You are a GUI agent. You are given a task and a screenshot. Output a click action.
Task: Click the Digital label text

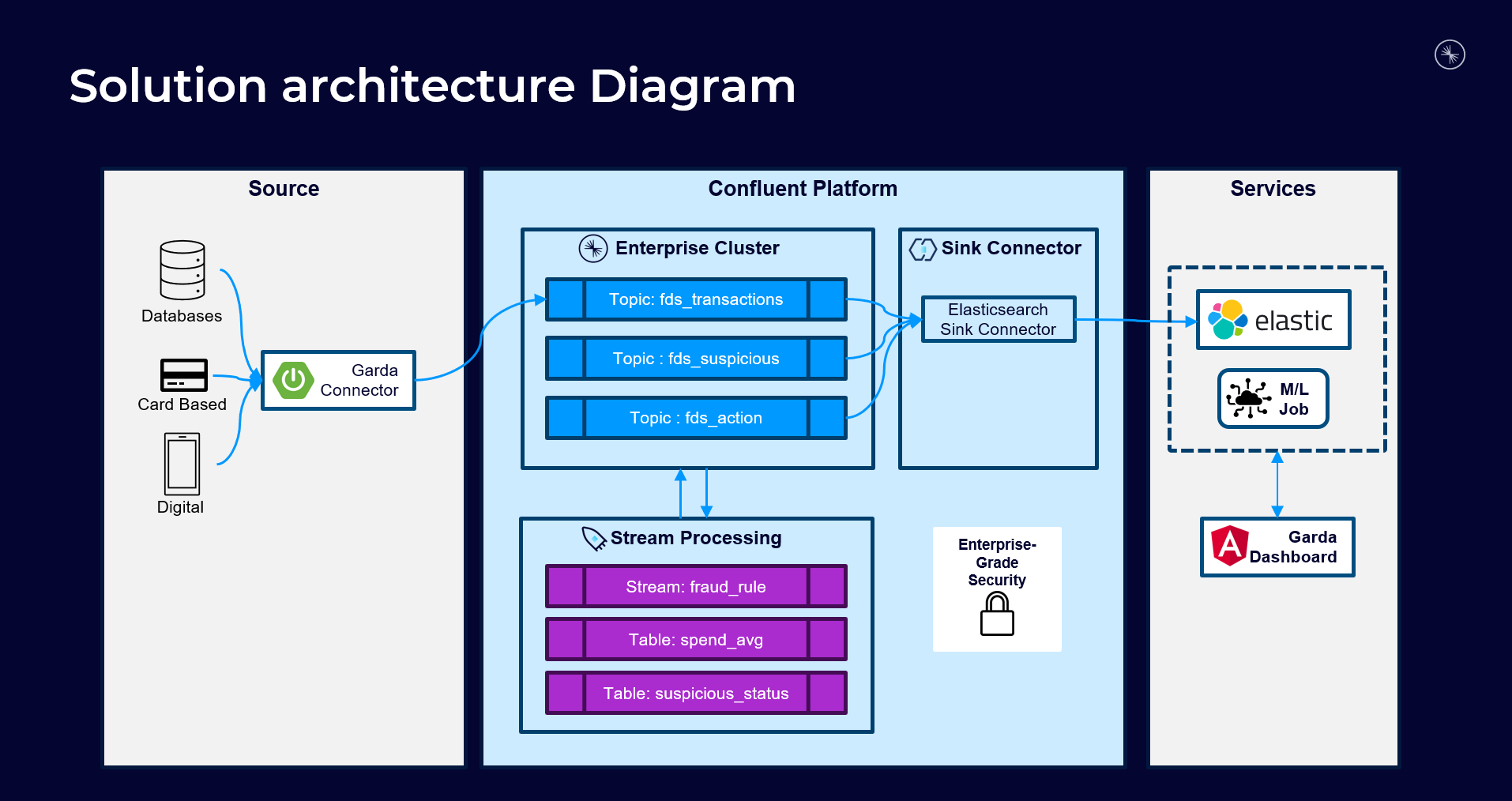(x=180, y=507)
